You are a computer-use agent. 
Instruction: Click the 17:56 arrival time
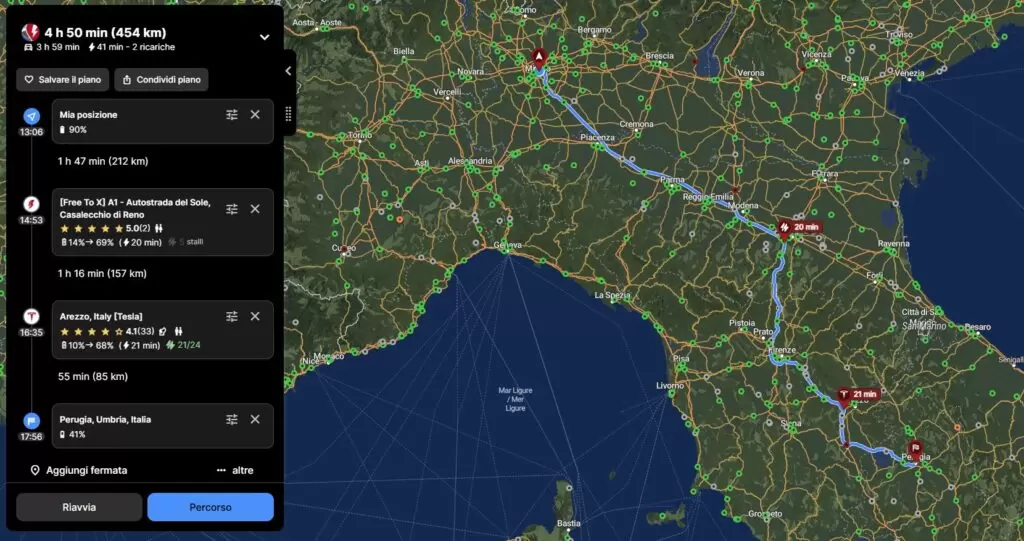pos(31,437)
